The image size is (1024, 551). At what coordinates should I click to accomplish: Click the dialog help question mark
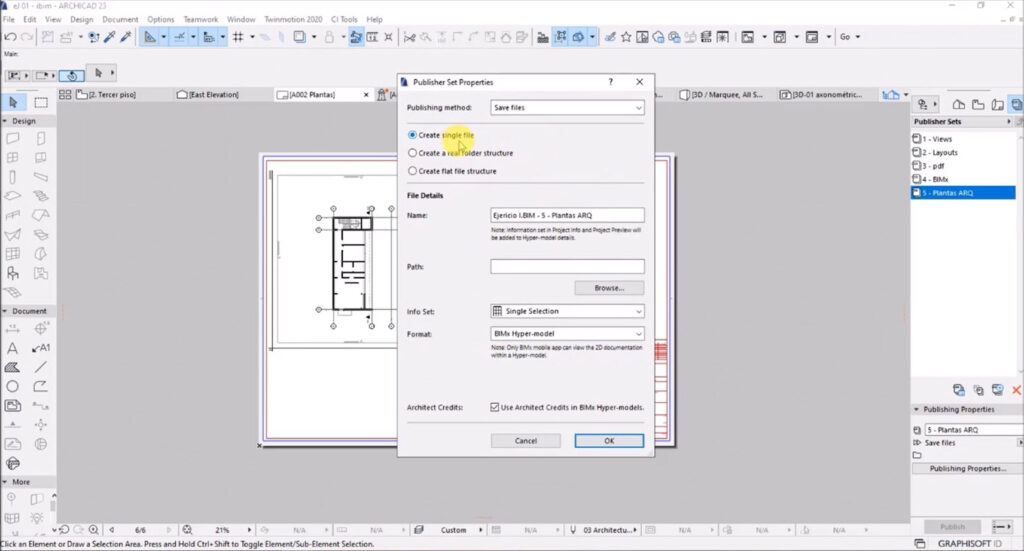point(611,82)
